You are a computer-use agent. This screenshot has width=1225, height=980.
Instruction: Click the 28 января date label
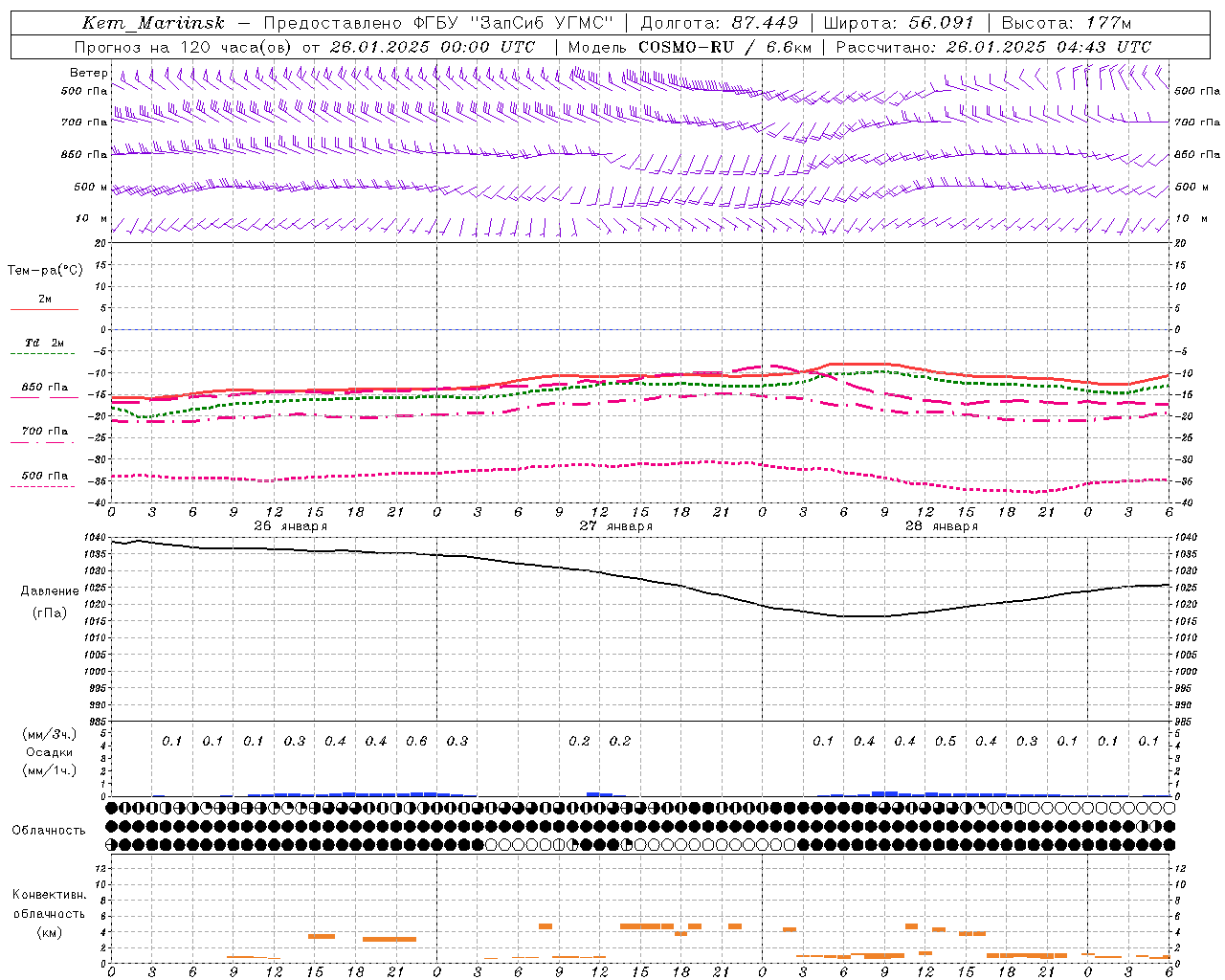coord(941,526)
